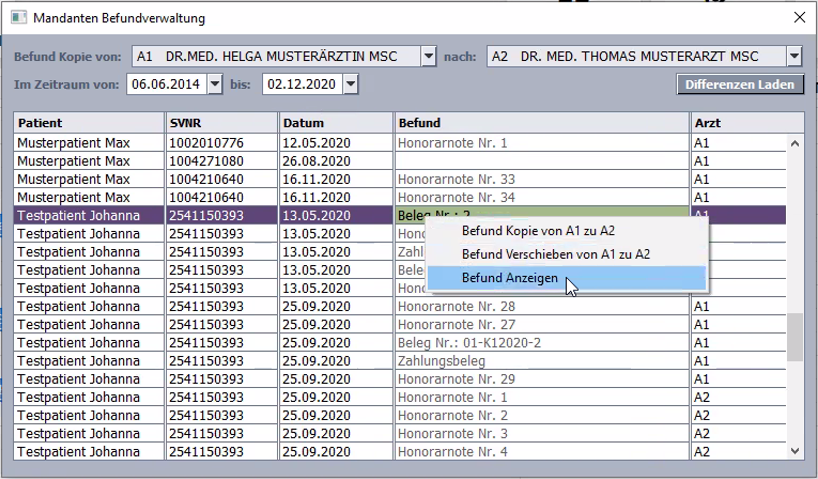The height and width of the screenshot is (479, 818).
Task: Click the Differenzen Laden button
Action: tap(740, 85)
